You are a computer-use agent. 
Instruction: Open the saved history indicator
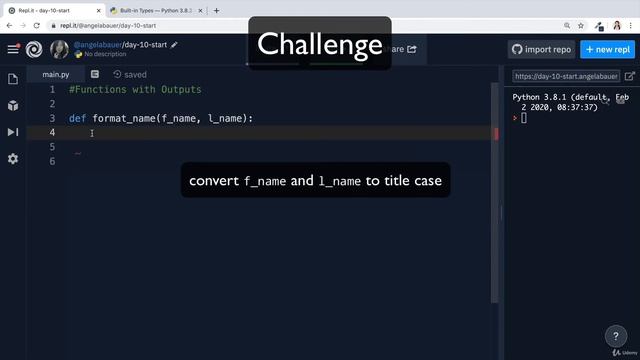(130, 74)
